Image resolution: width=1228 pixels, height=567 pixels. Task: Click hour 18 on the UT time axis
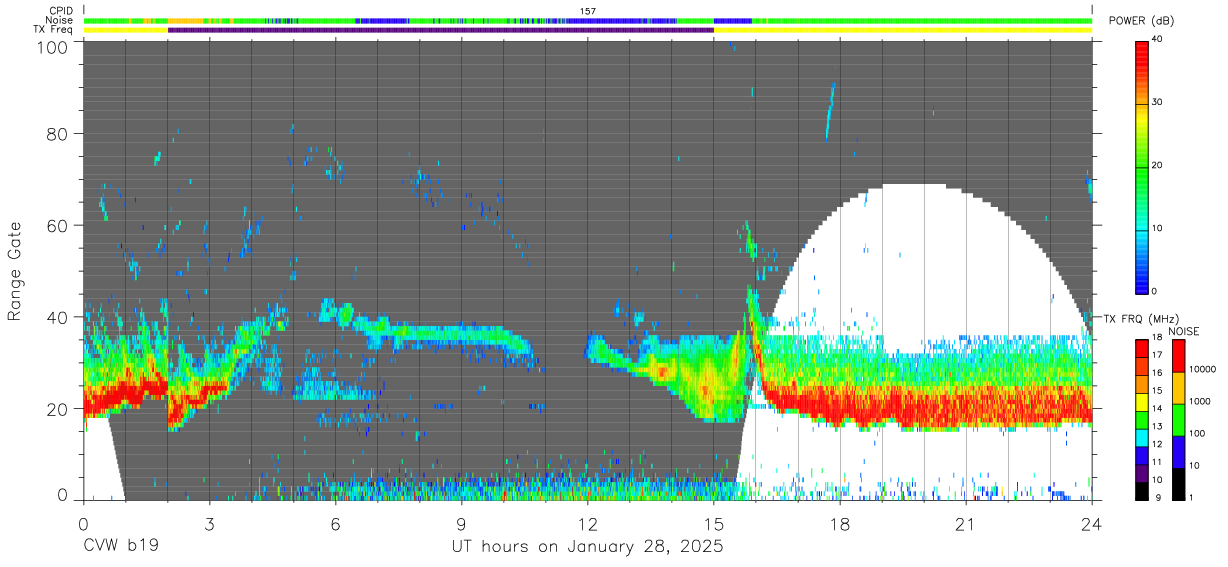[x=840, y=523]
